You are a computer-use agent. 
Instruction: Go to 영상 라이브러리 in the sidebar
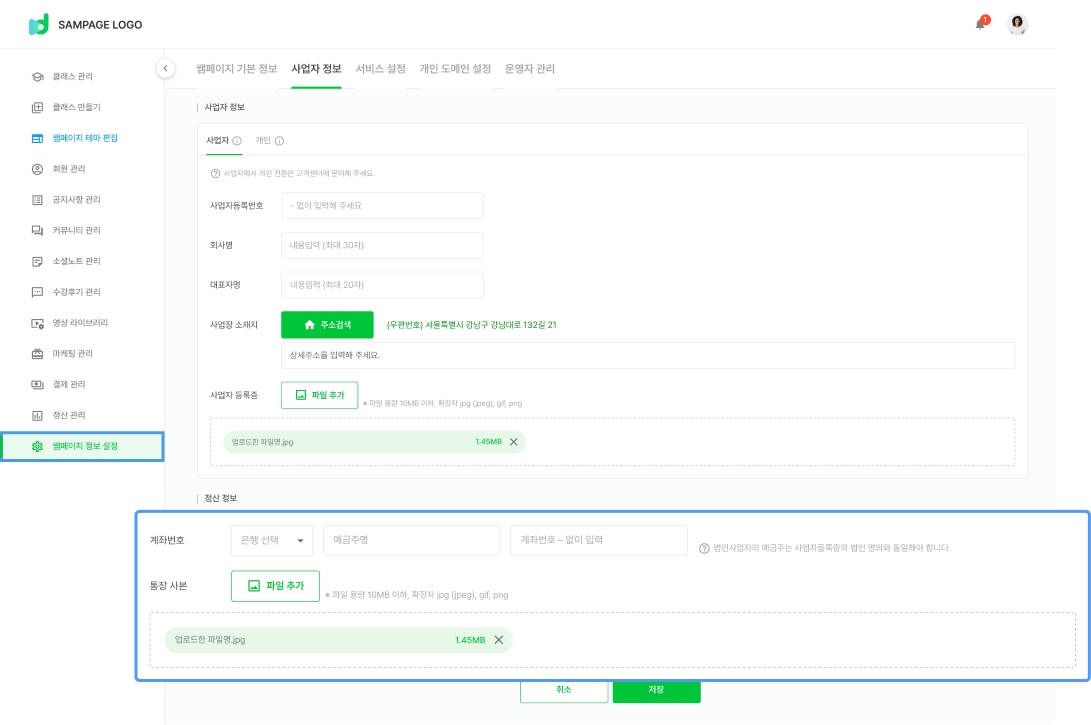pos(80,323)
